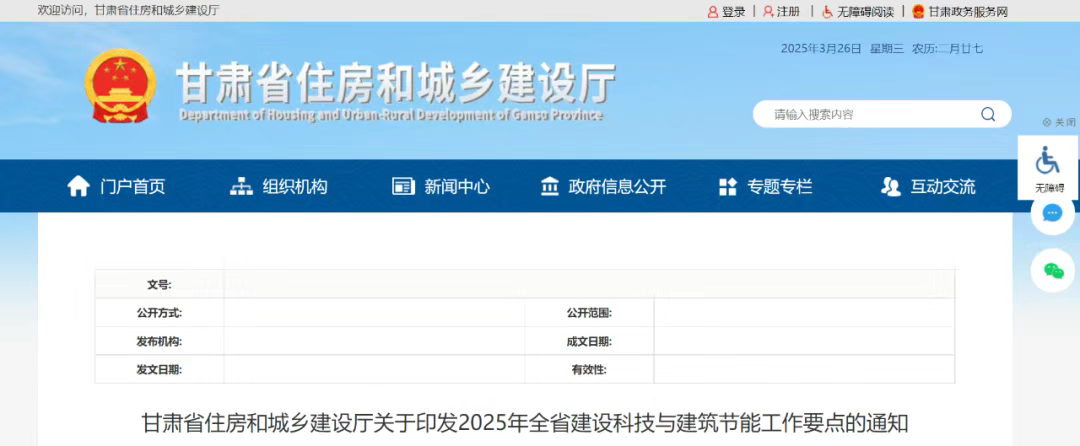The image size is (1080, 446).
Task: Click the 成文日期: label cell
Action: (x=590, y=341)
